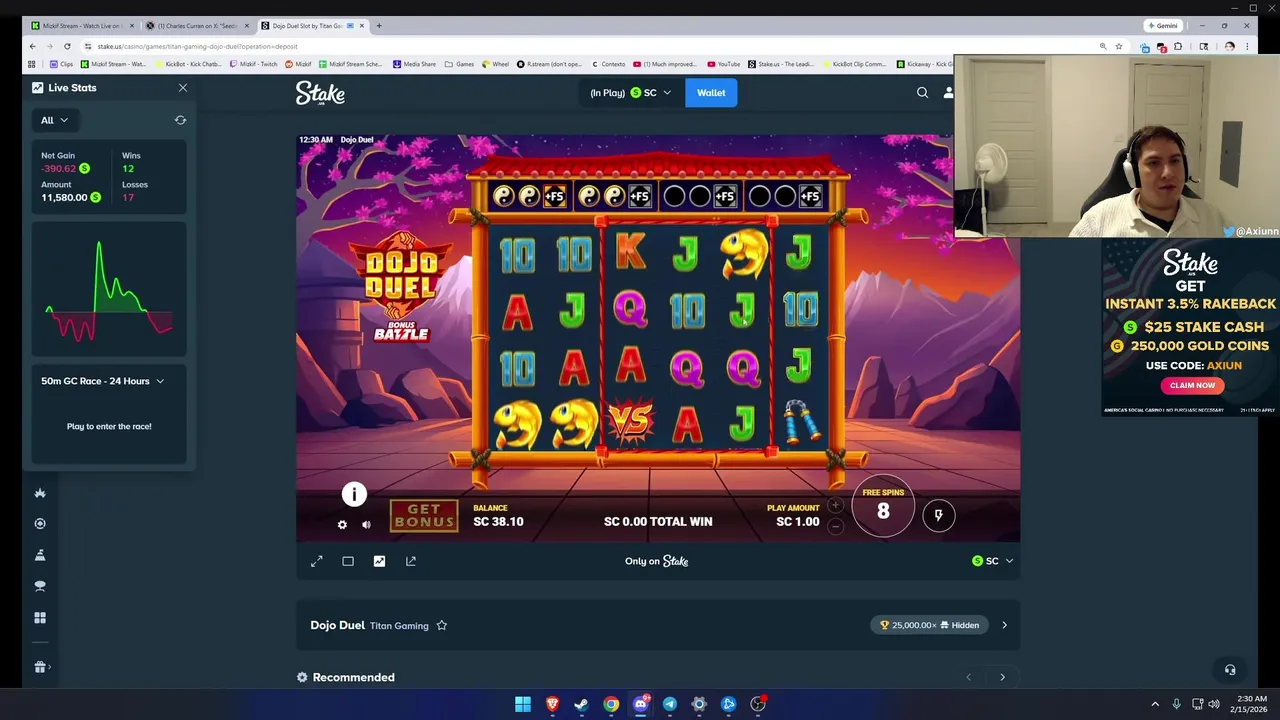Enter fullscreen mode for the game
Screen dimensions: 1280x720
(x=317, y=561)
